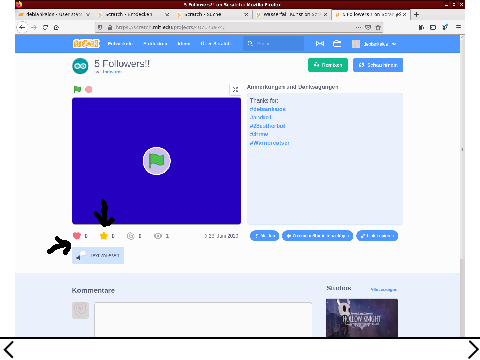Click the light-blue cloud variables box below the stats

(x=98, y=255)
